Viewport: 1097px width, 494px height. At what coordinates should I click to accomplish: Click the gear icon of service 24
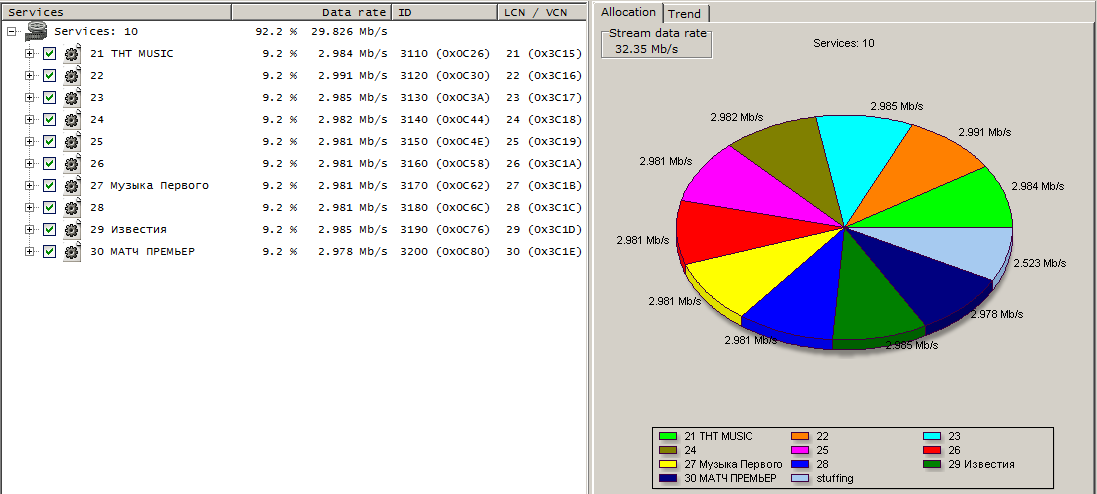(71, 120)
